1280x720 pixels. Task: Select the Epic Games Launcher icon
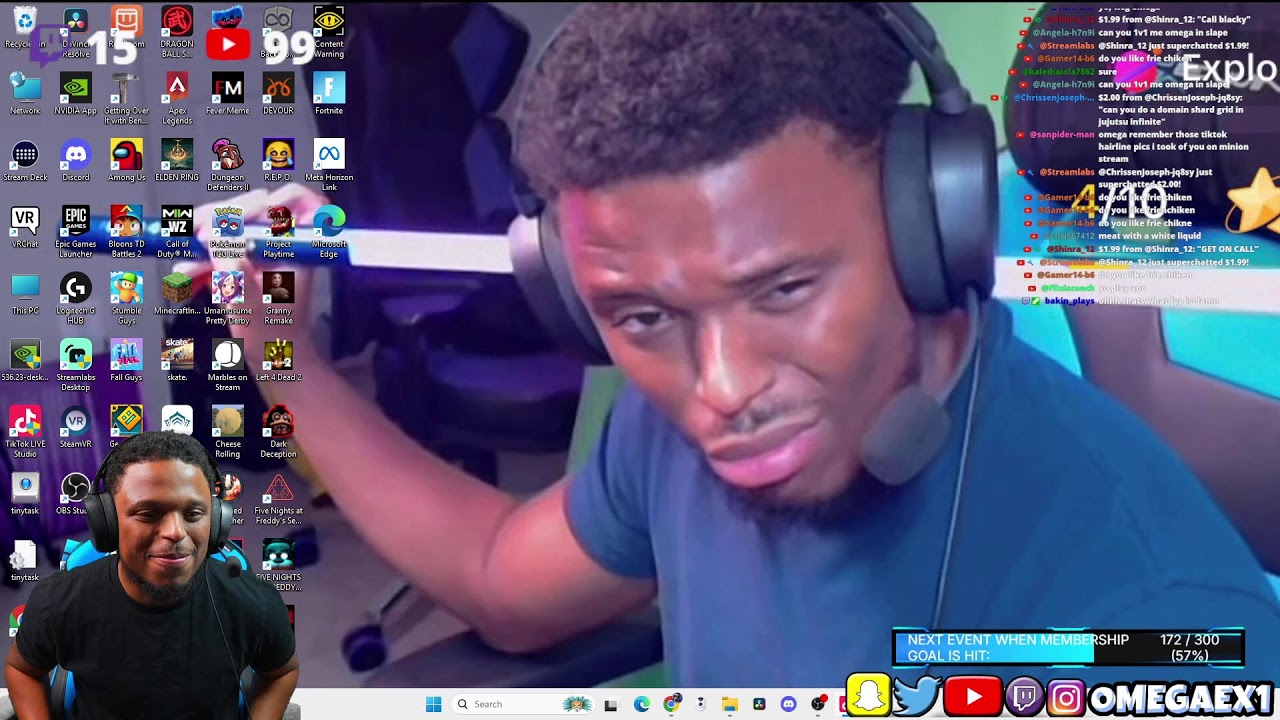[x=76, y=232]
